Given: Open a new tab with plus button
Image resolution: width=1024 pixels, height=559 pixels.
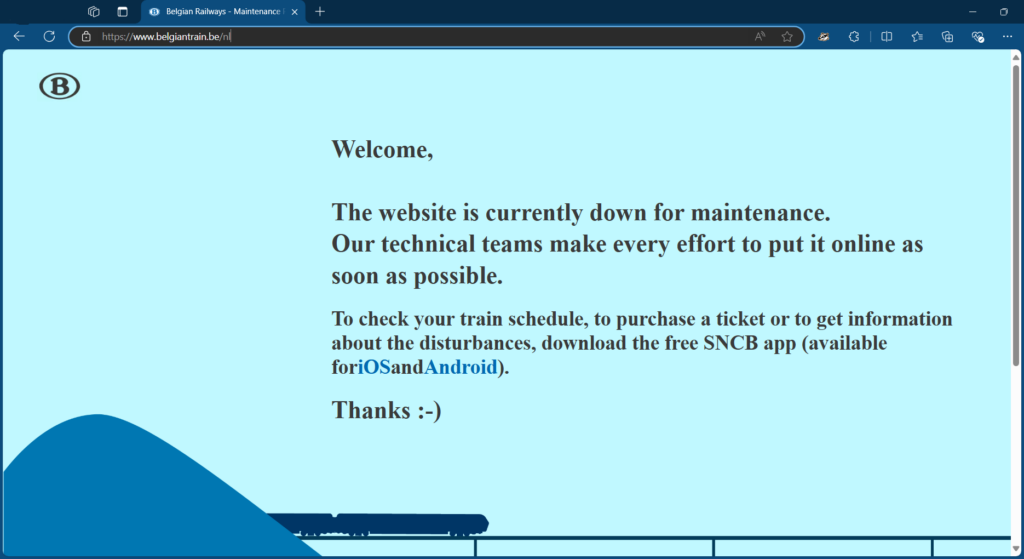Looking at the screenshot, I should tap(320, 11).
